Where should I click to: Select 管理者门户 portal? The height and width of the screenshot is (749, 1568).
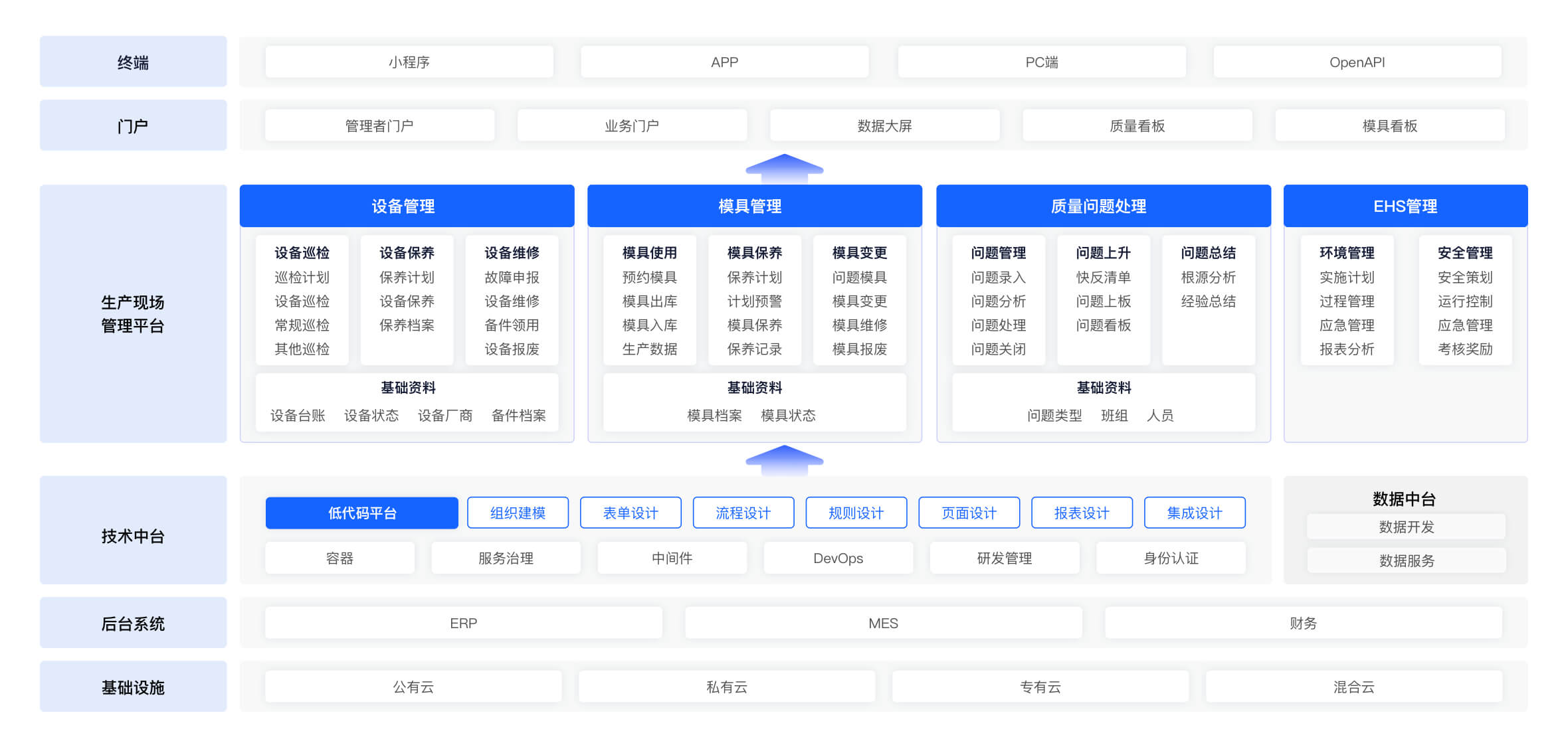[x=379, y=125]
